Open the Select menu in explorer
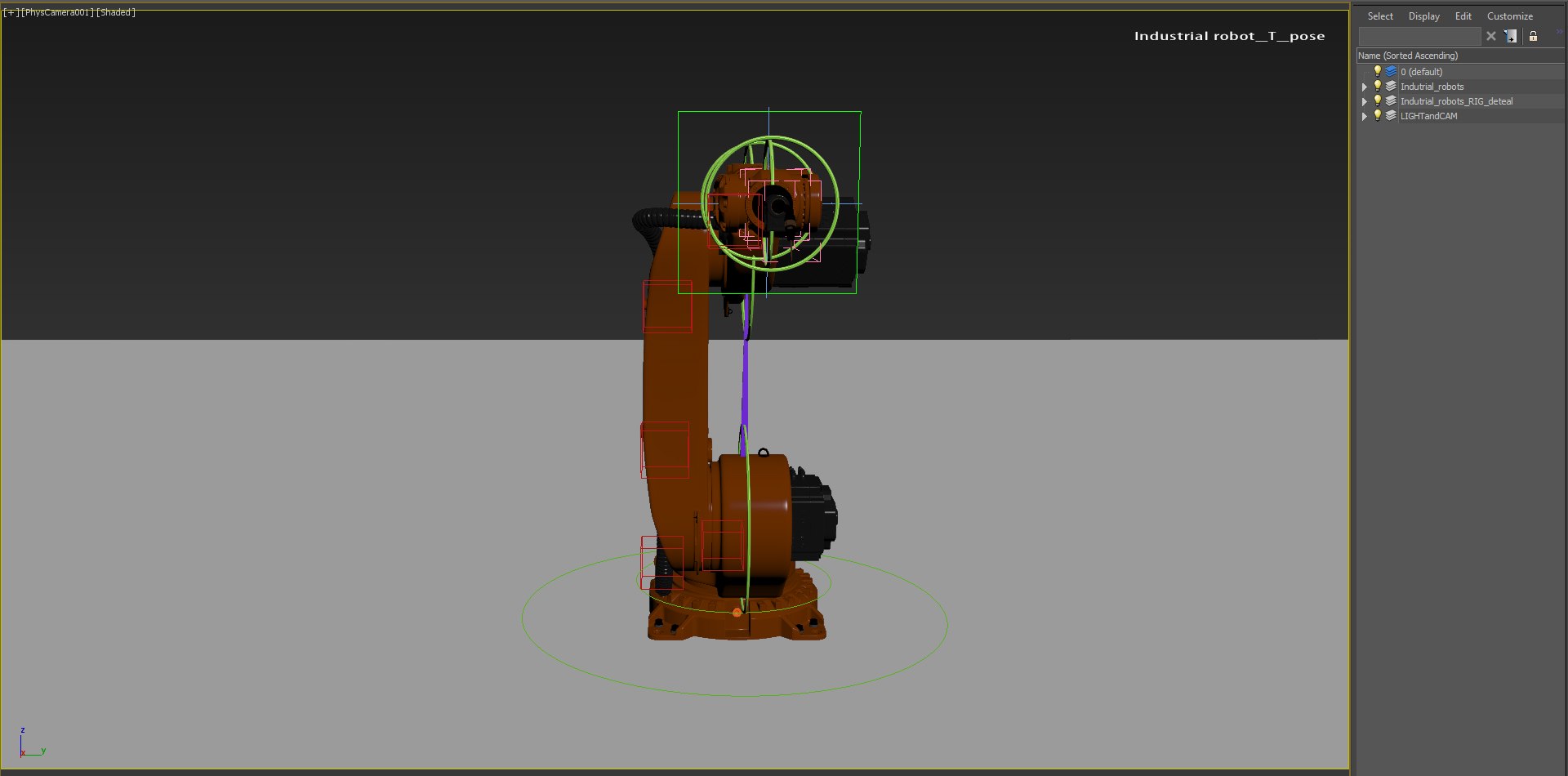 [1380, 16]
